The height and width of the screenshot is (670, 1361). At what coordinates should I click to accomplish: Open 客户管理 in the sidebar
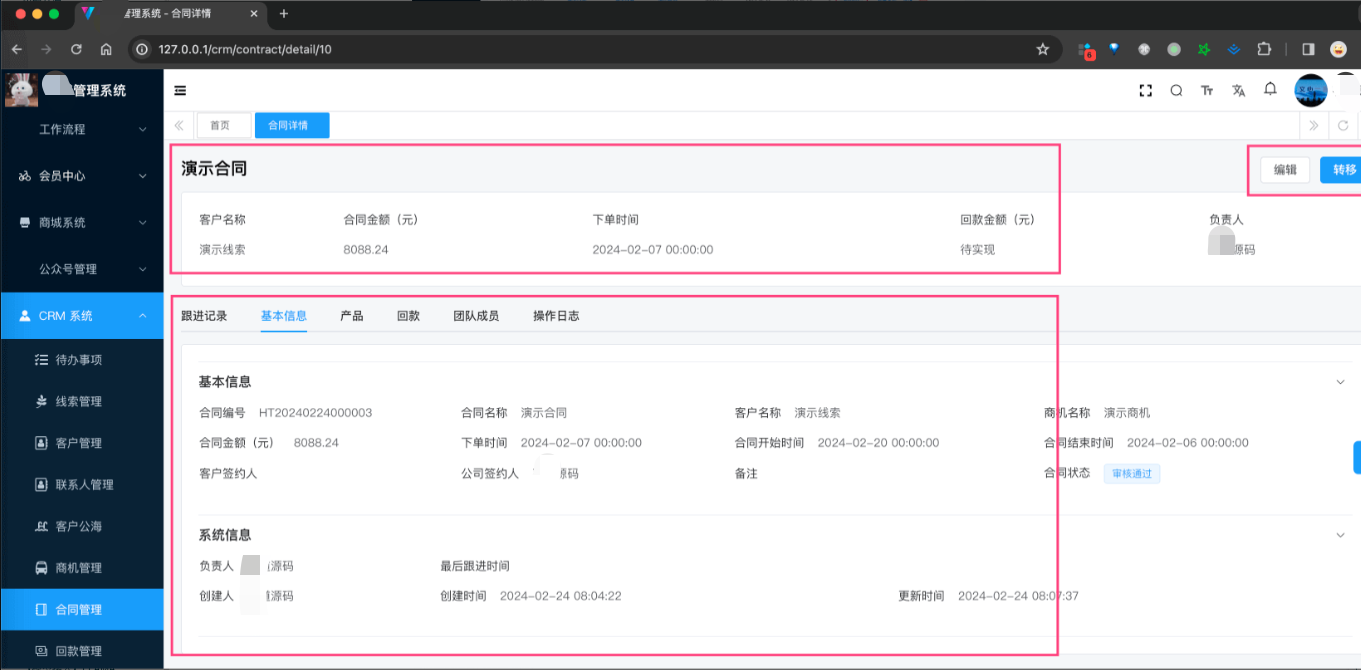pyautogui.click(x=81, y=443)
